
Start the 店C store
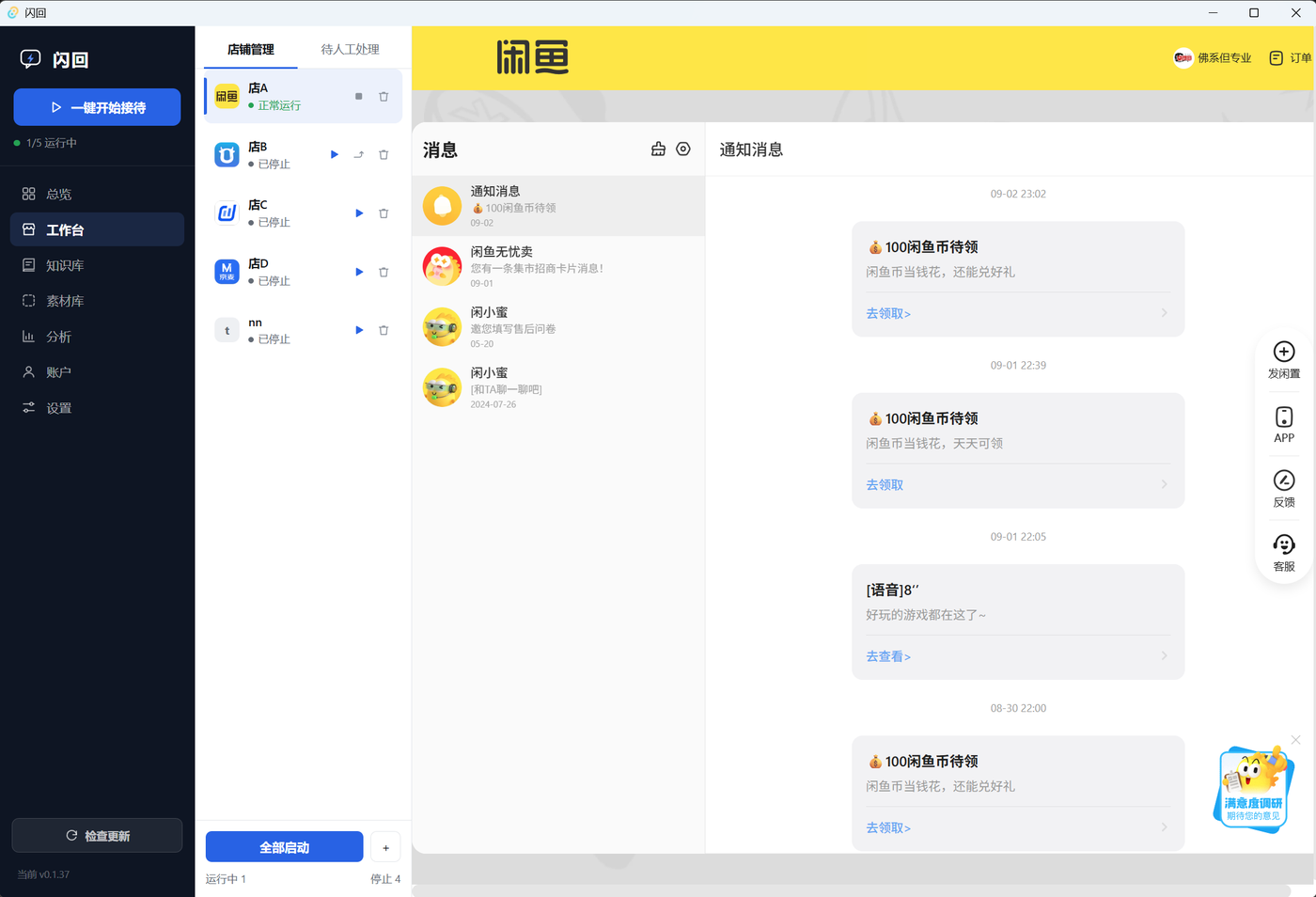359,213
